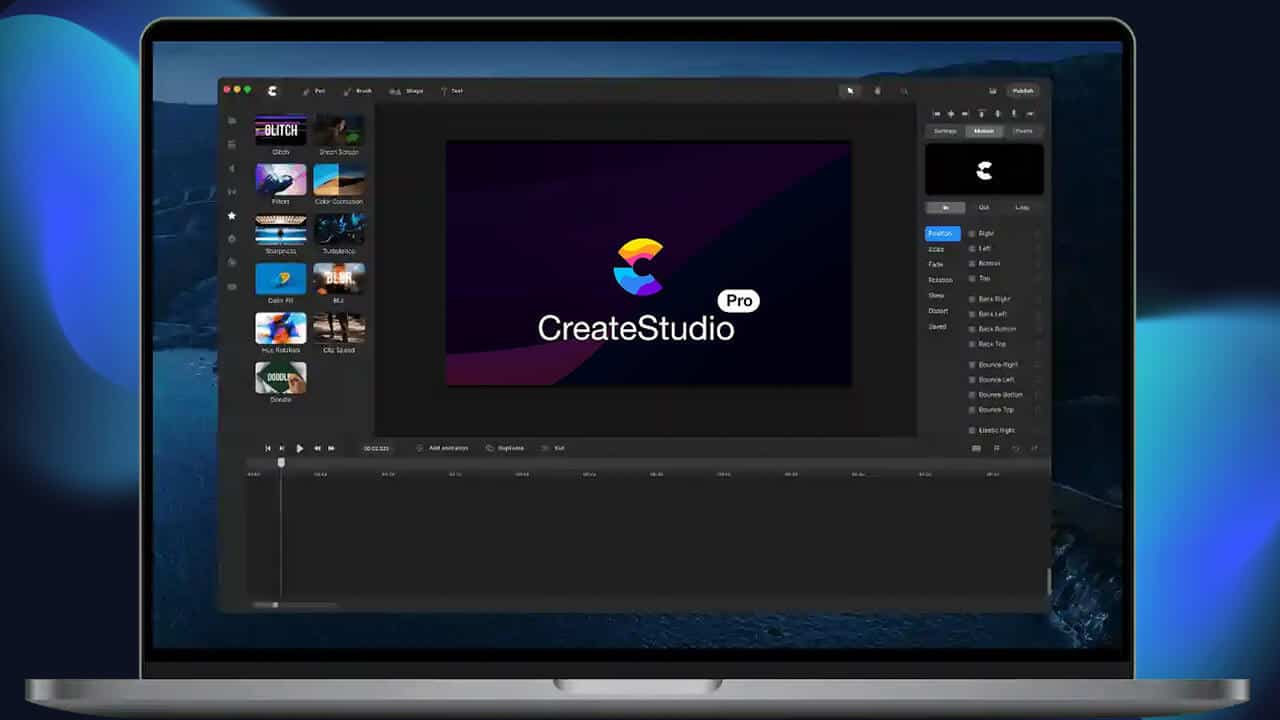The image size is (1280, 720).
Task: Apply the Sharpness effect thumbnail
Action: (281, 229)
